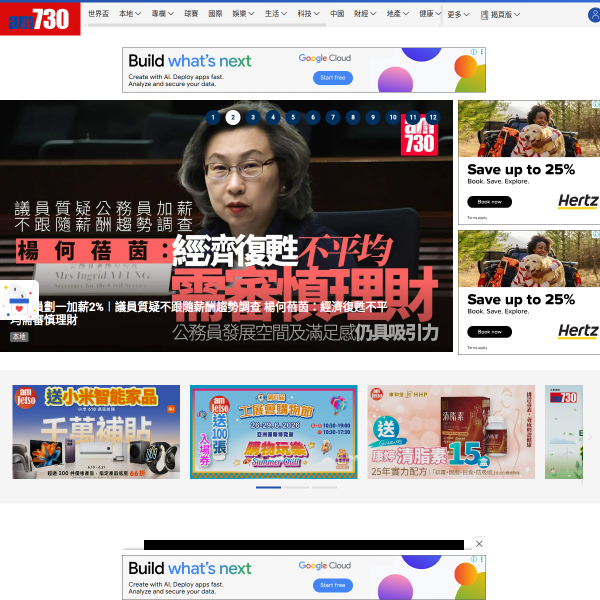600x600 pixels.
Task: Expand the 揭頁版 dropdown arrow
Action: tap(517, 15)
